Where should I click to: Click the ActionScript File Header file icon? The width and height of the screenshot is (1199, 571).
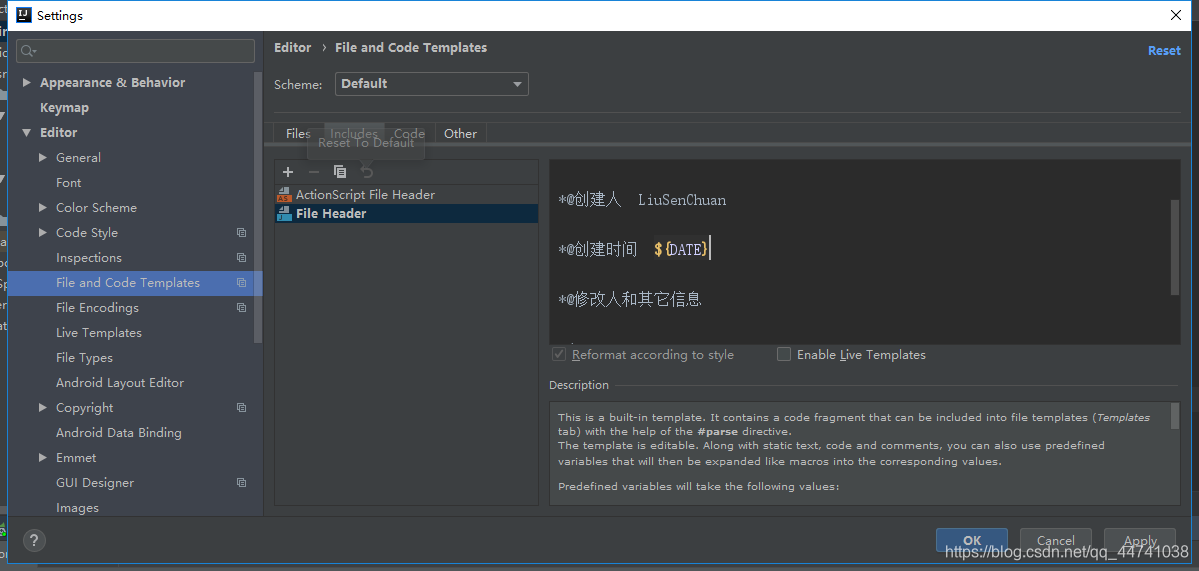pos(284,195)
